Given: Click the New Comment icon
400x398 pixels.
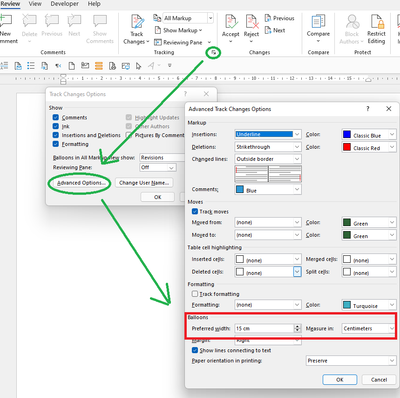Looking at the screenshot, I should [x=6, y=21].
